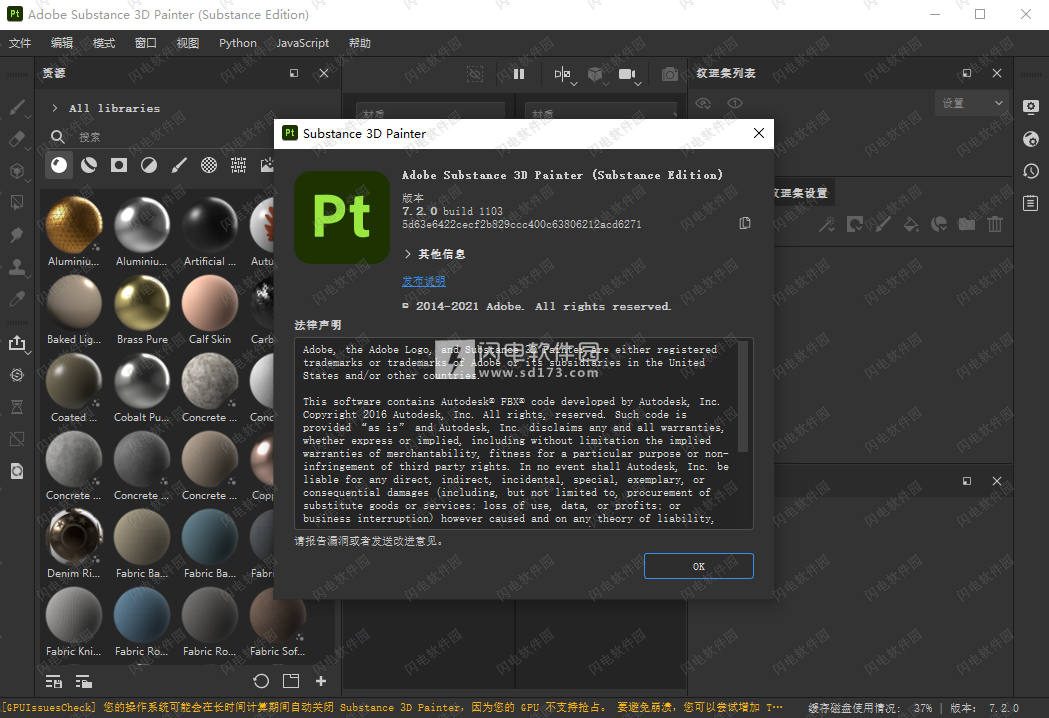This screenshot has height=718, width=1049.
Task: Open Display settings monitor-gear icon on right
Action: coord(1031,106)
